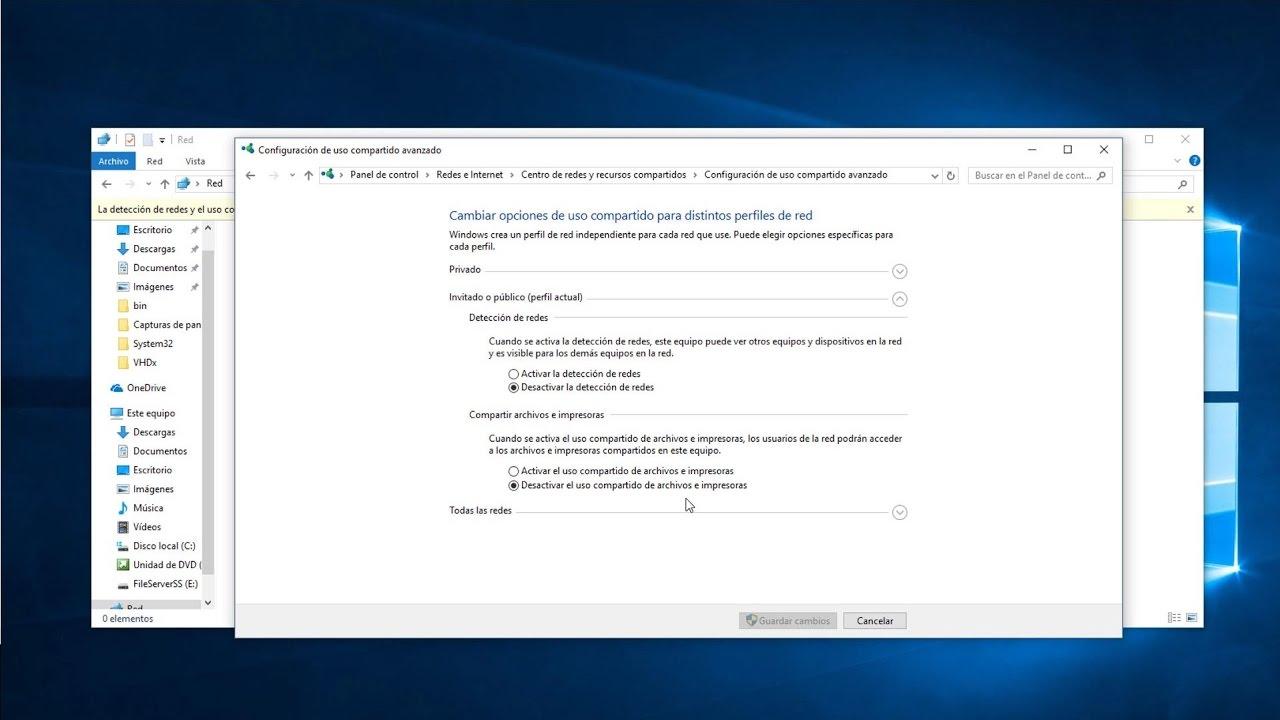Viewport: 1280px width, 720px height.
Task: Refresh the Control Panel address bar
Action: 950,175
